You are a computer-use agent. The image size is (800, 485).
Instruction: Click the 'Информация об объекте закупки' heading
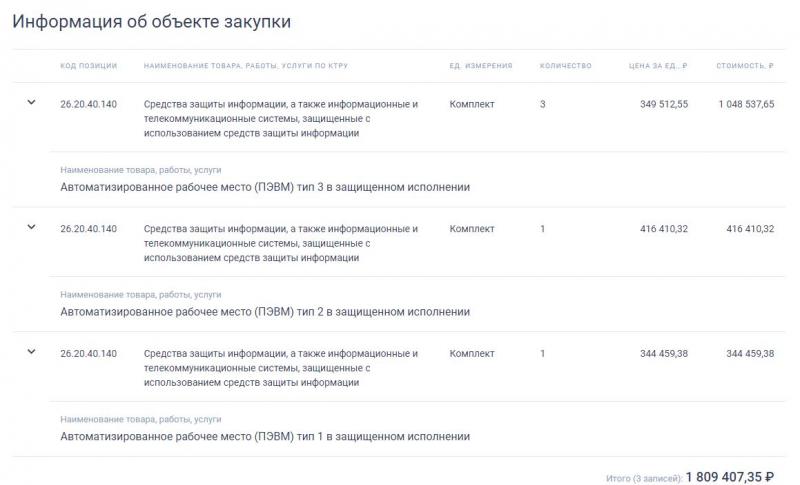pos(152,21)
